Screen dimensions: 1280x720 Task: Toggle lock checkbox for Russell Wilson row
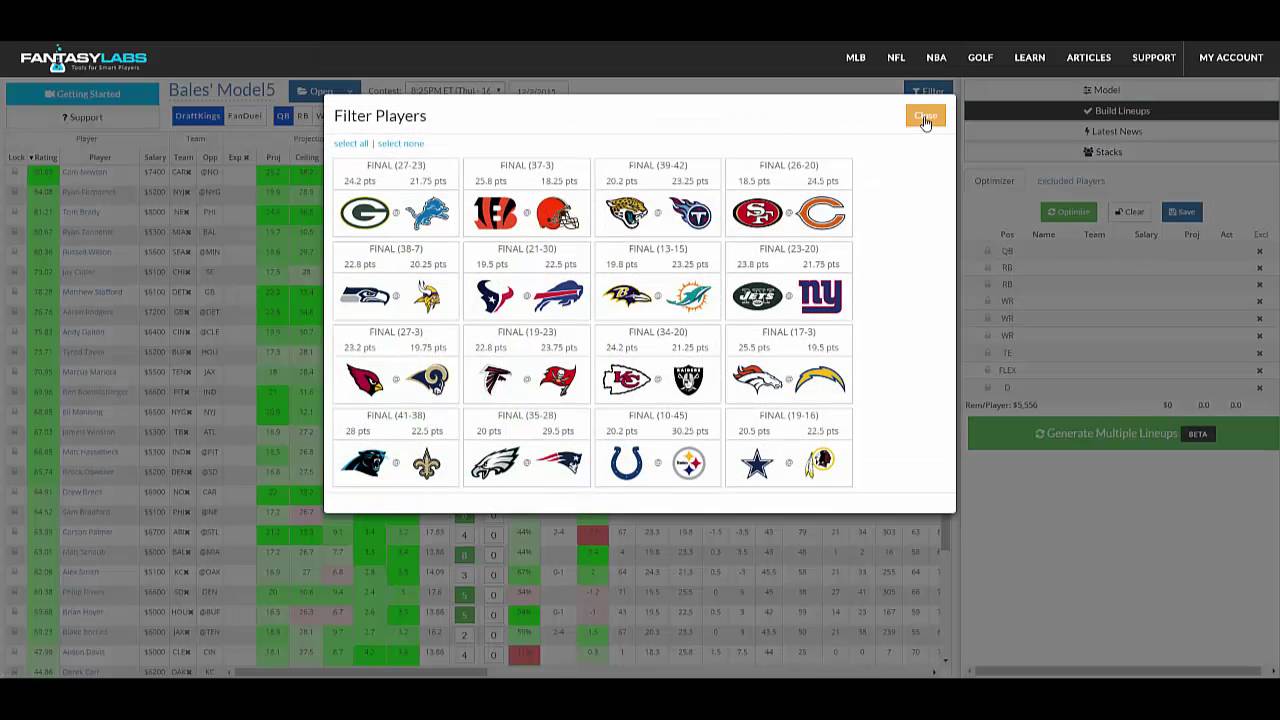(15, 252)
